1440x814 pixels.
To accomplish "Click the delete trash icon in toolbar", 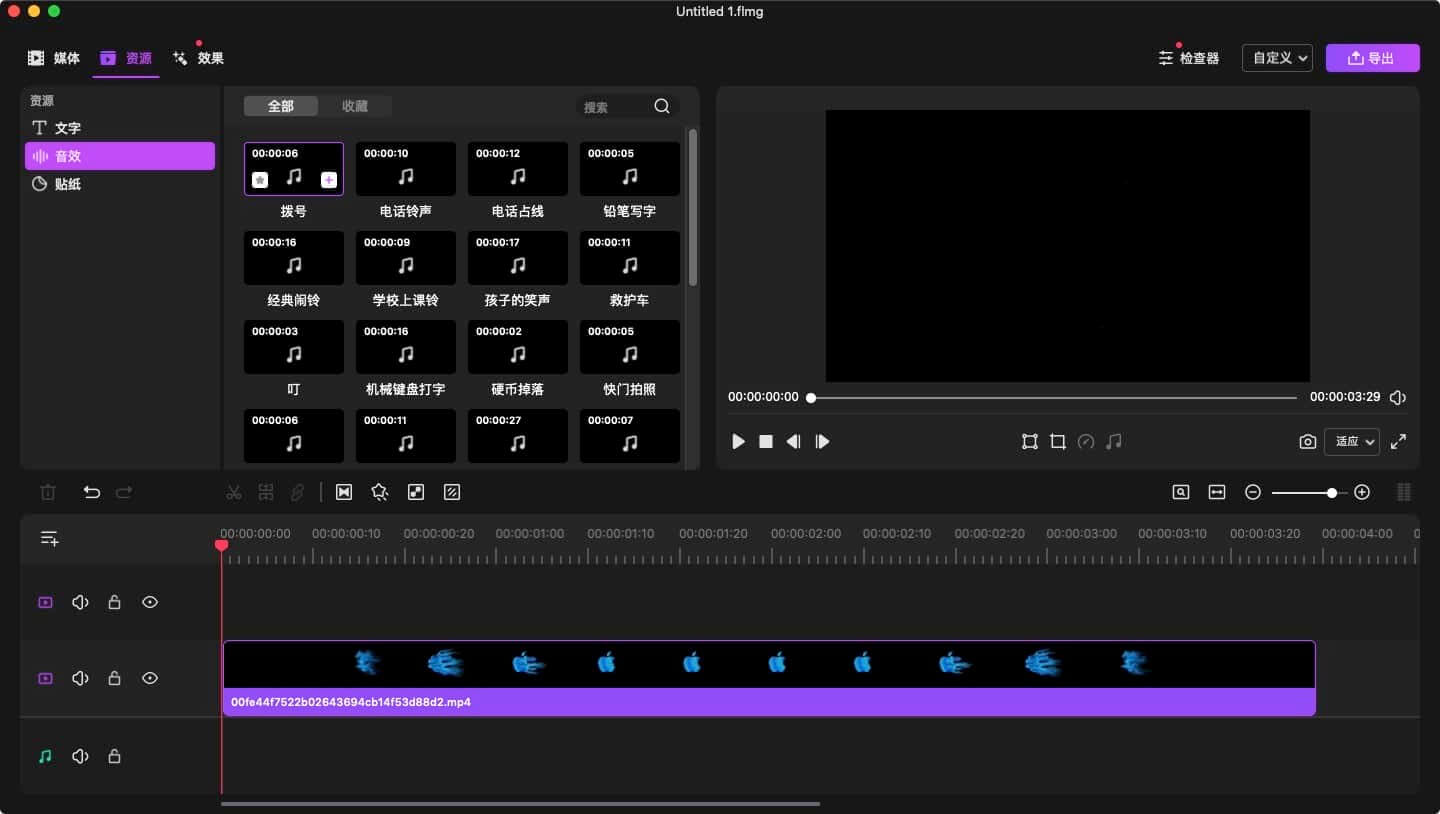I will (x=48, y=492).
